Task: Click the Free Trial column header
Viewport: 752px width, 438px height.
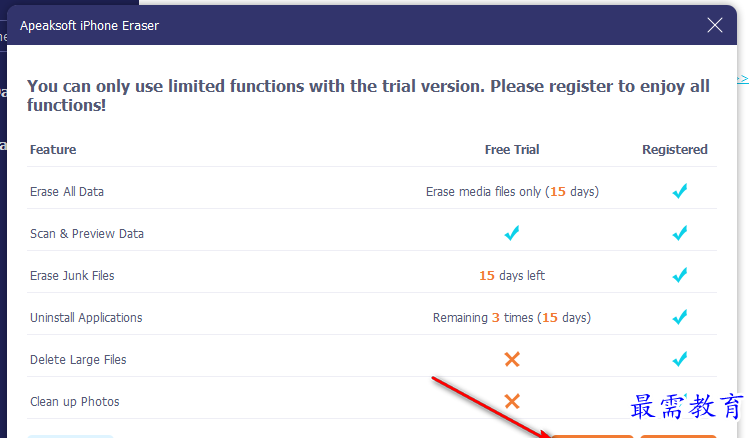Action: click(x=512, y=150)
